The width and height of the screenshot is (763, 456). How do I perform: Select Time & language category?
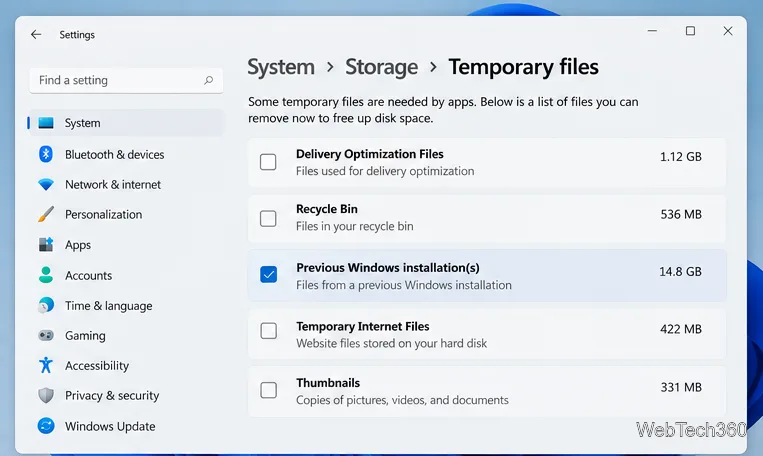pos(127,305)
